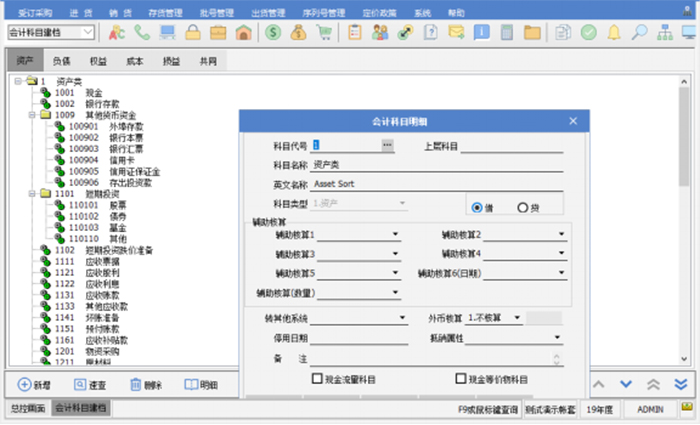Viewport: 700px width, 425px height.
Task: Click the shopping cart toolbar icon
Action: point(325,33)
